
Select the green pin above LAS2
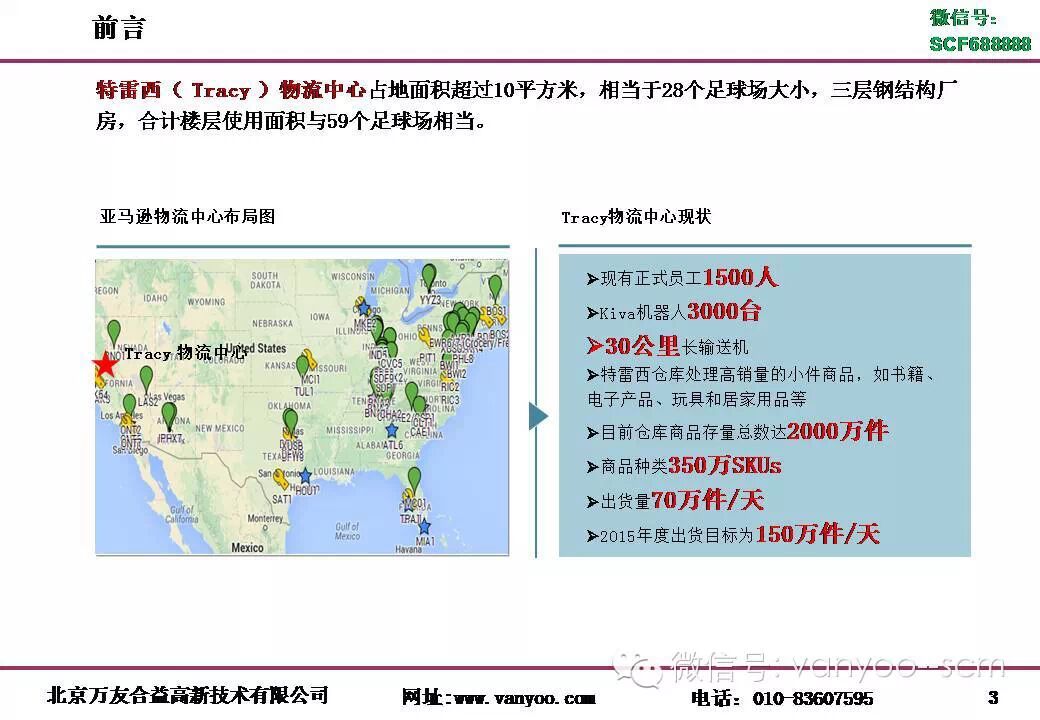146,379
